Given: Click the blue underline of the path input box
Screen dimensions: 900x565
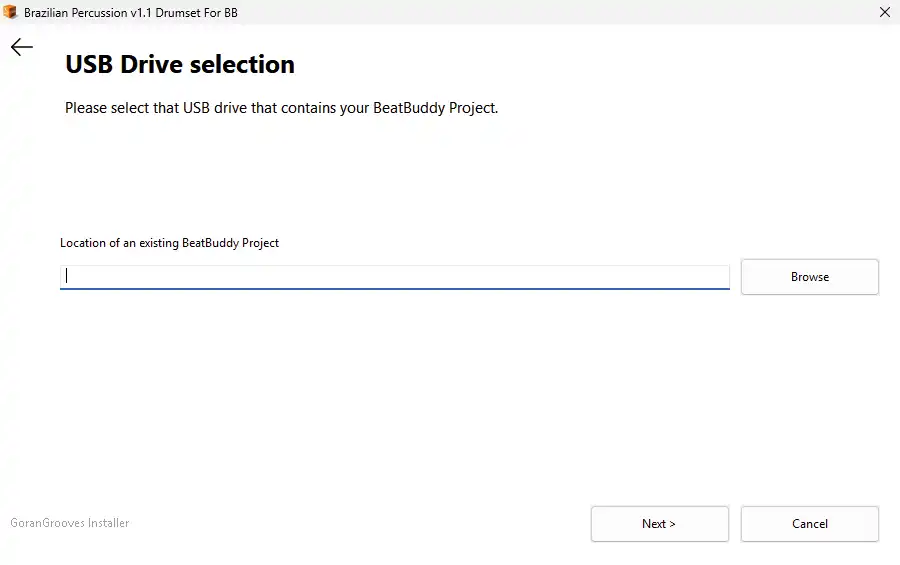Looking at the screenshot, I should click(395, 289).
